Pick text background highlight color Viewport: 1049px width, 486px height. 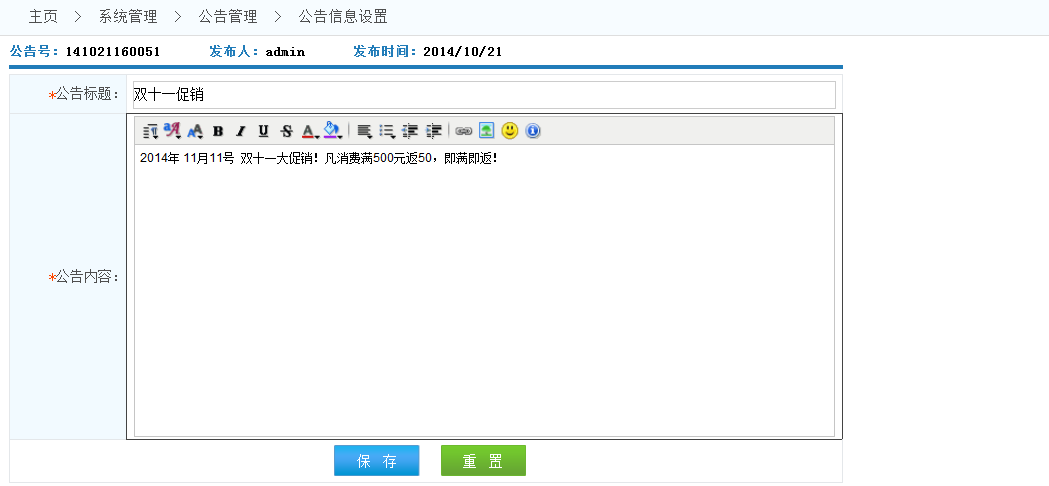coord(333,131)
